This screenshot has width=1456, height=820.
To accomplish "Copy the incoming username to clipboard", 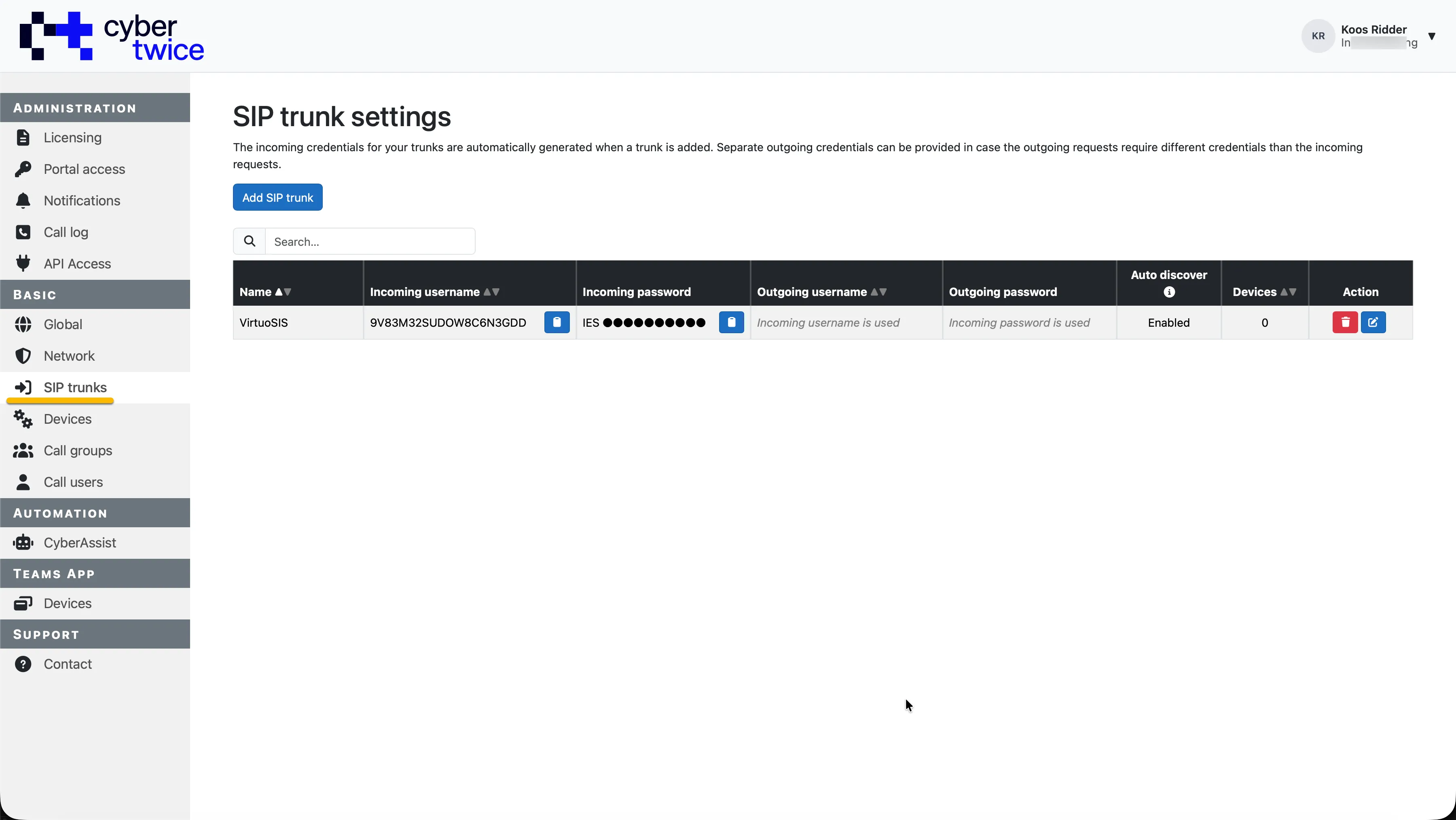I will pyautogui.click(x=557, y=322).
